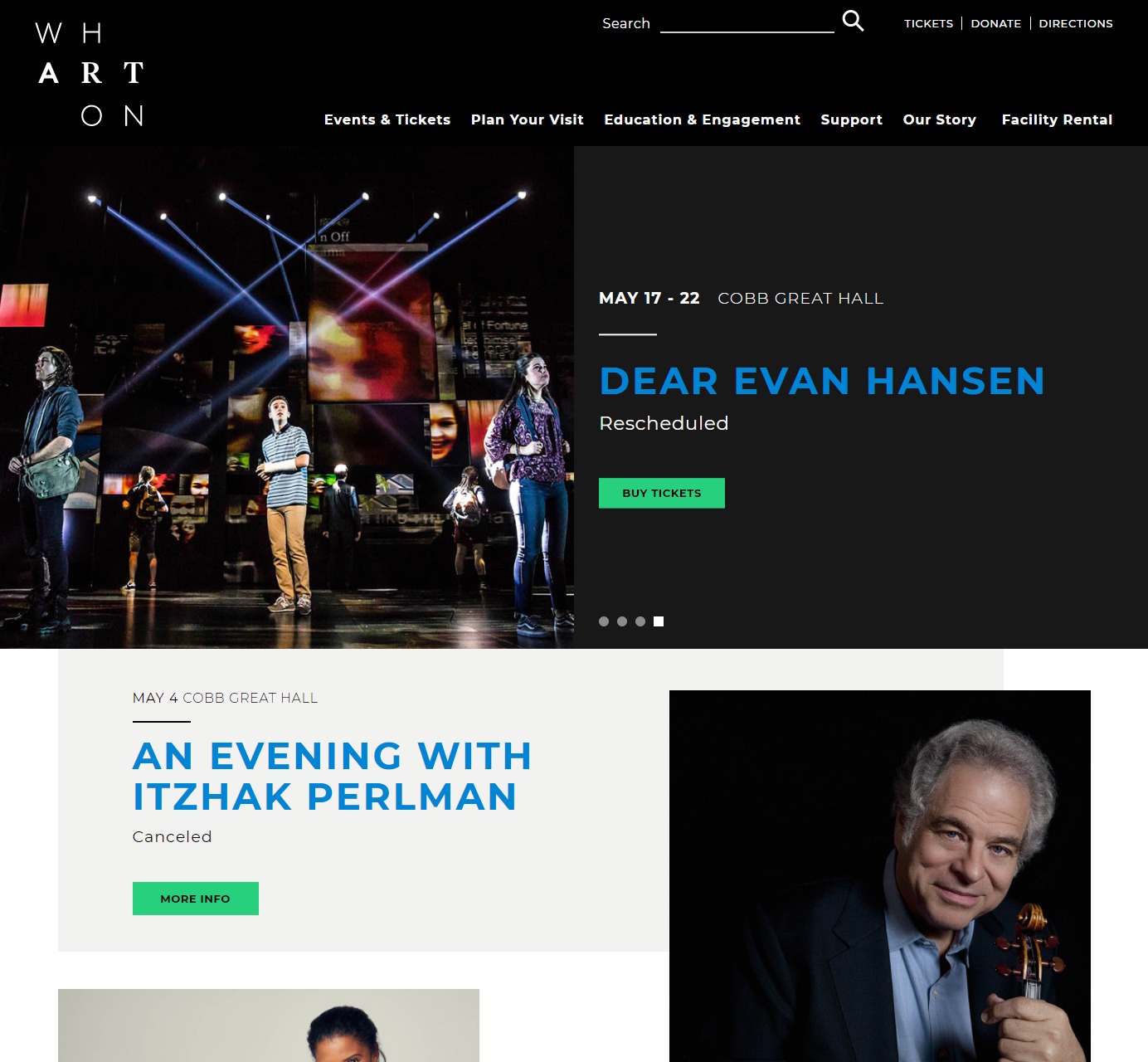Viewport: 1148px width, 1062px height.
Task: Click the Donate link
Action: tap(996, 23)
